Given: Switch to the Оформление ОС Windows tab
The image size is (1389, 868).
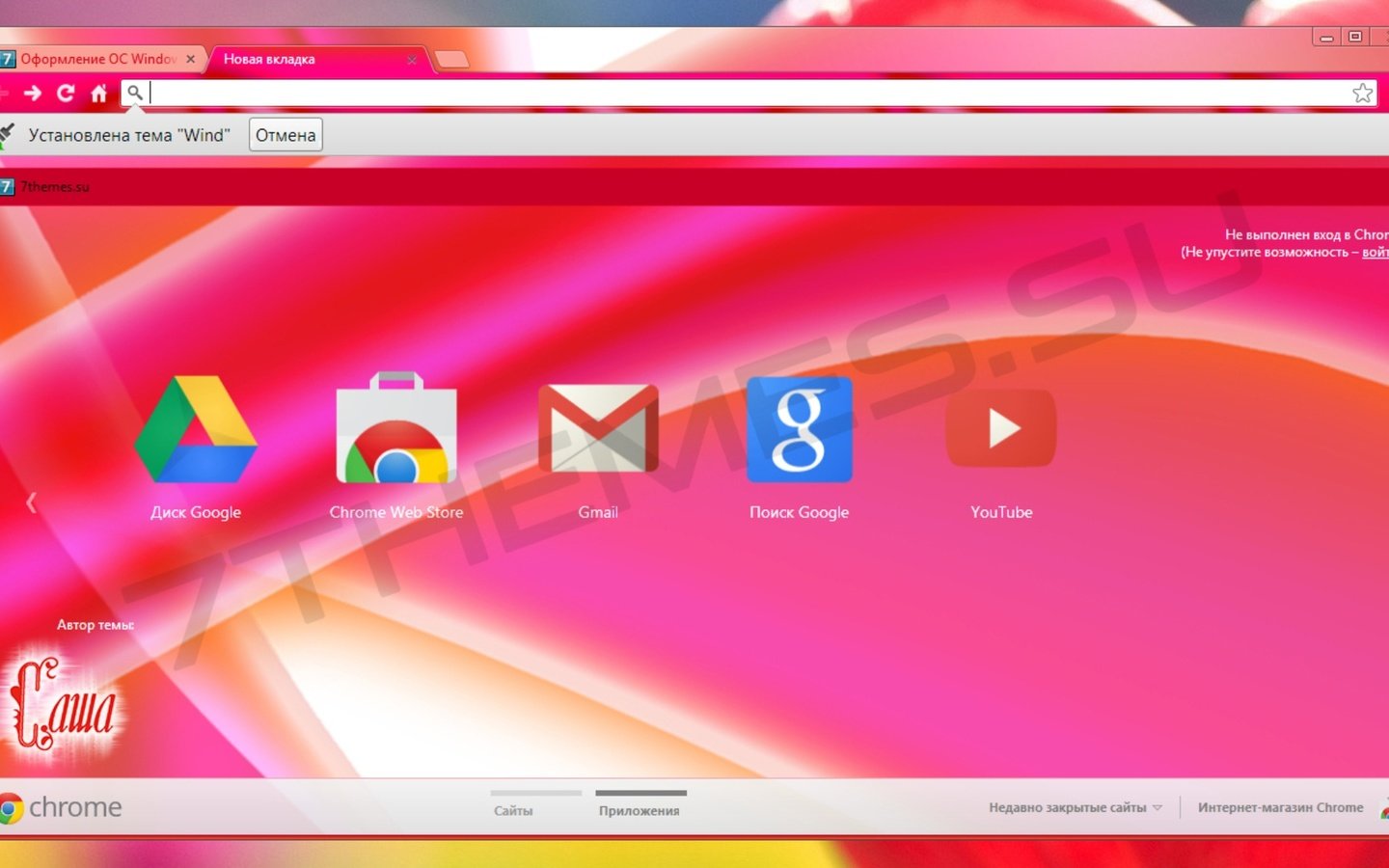Looking at the screenshot, I should 101,59.
